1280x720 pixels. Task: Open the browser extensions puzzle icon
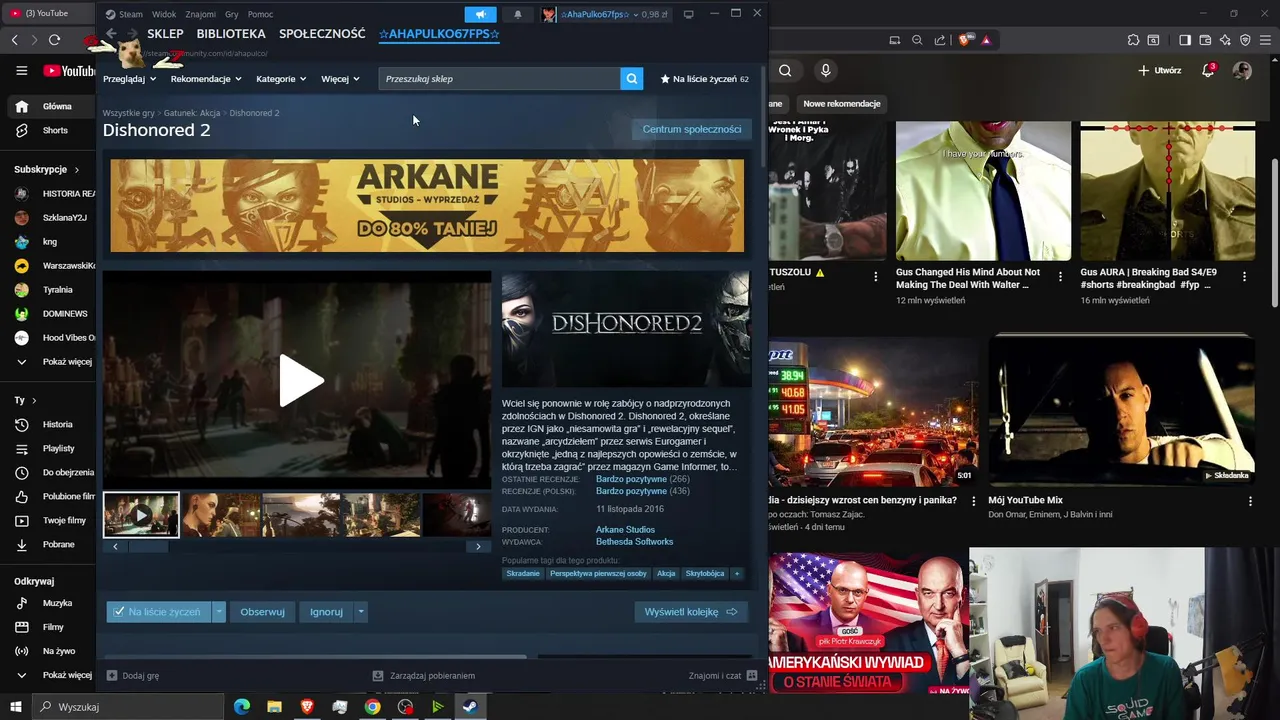pos(1133,40)
